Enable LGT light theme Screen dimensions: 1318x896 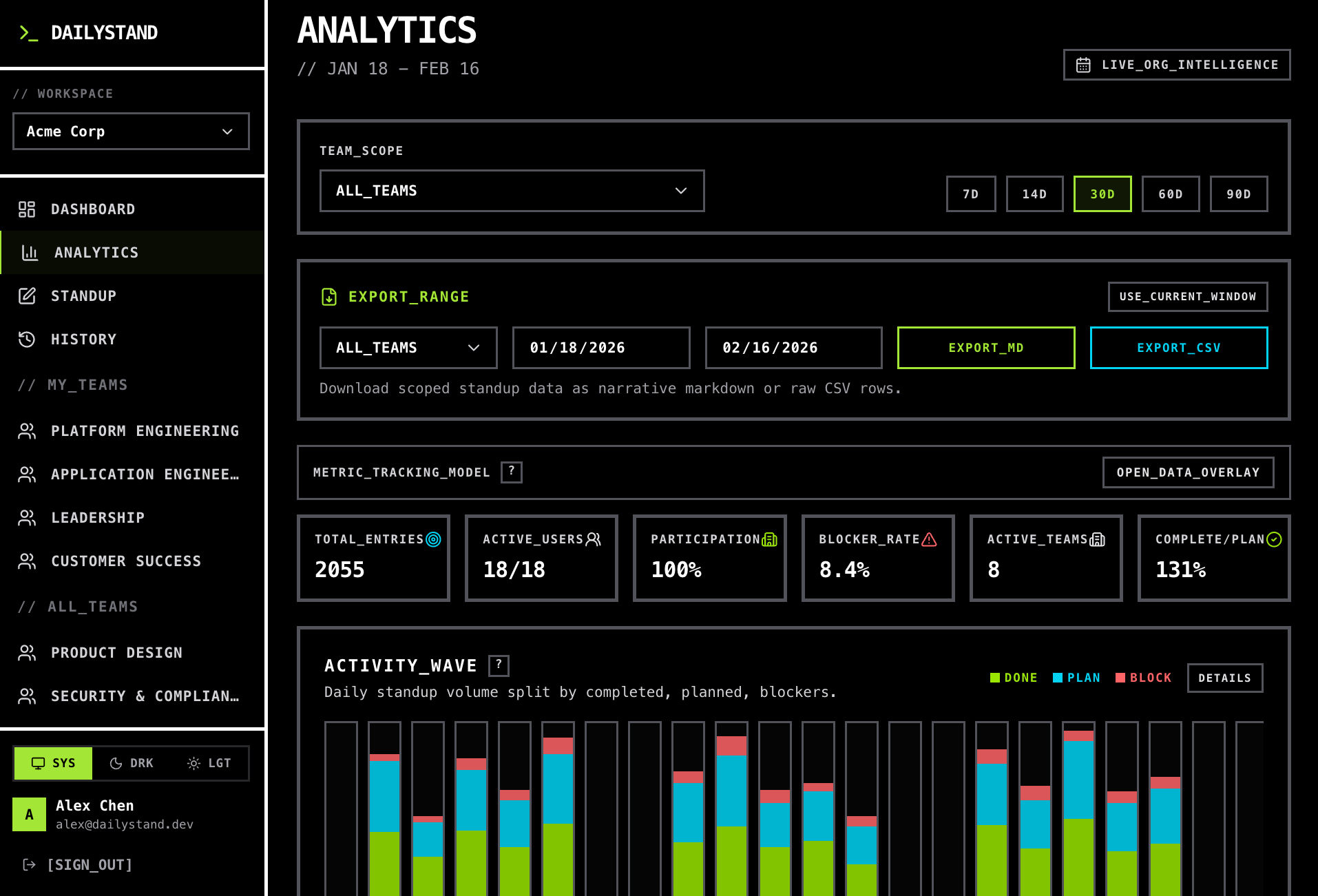210,763
